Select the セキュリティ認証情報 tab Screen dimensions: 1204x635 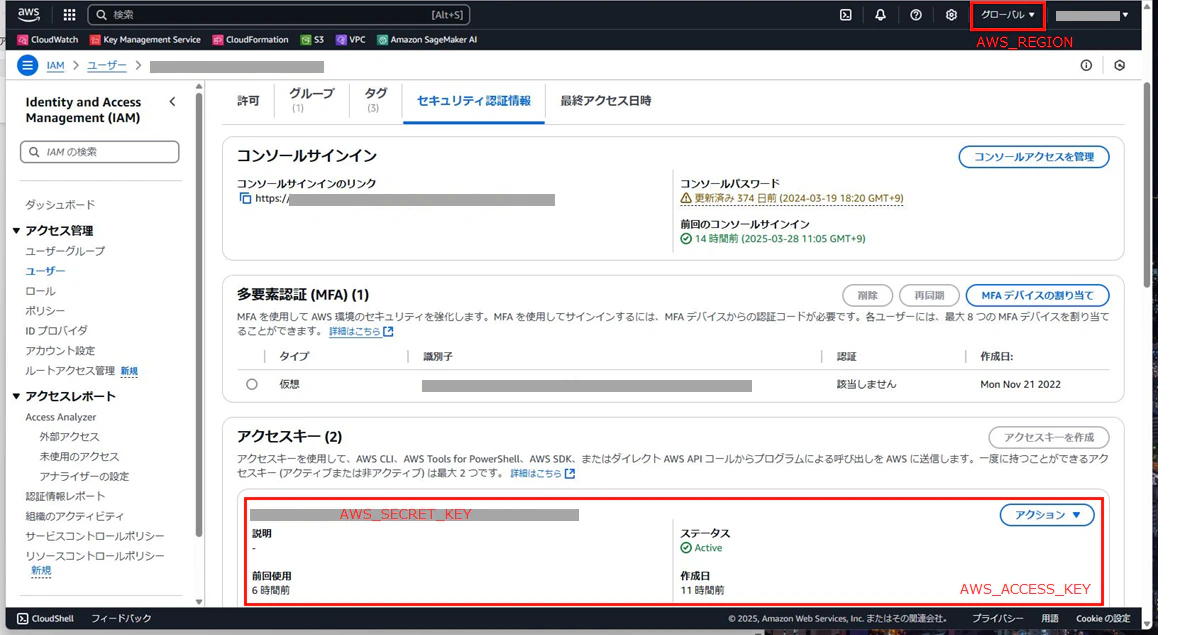tap(474, 101)
